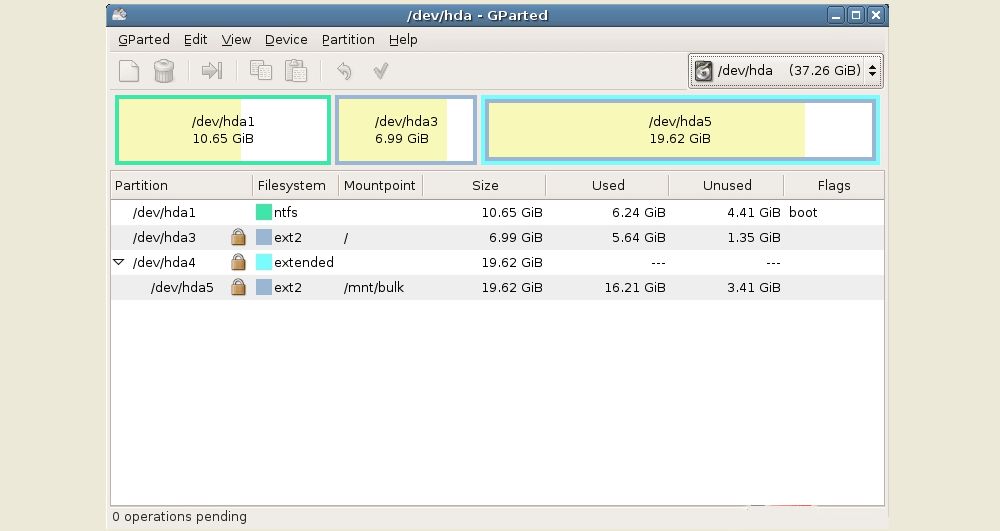Click the Undo last operation icon

pos(344,71)
